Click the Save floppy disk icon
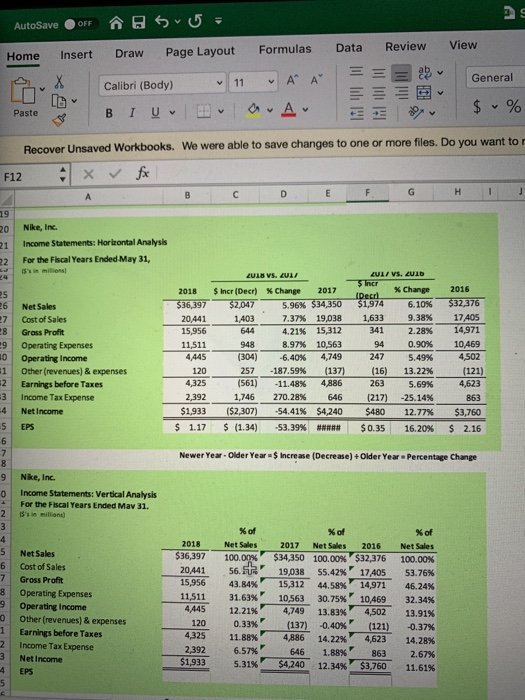 [138, 22]
